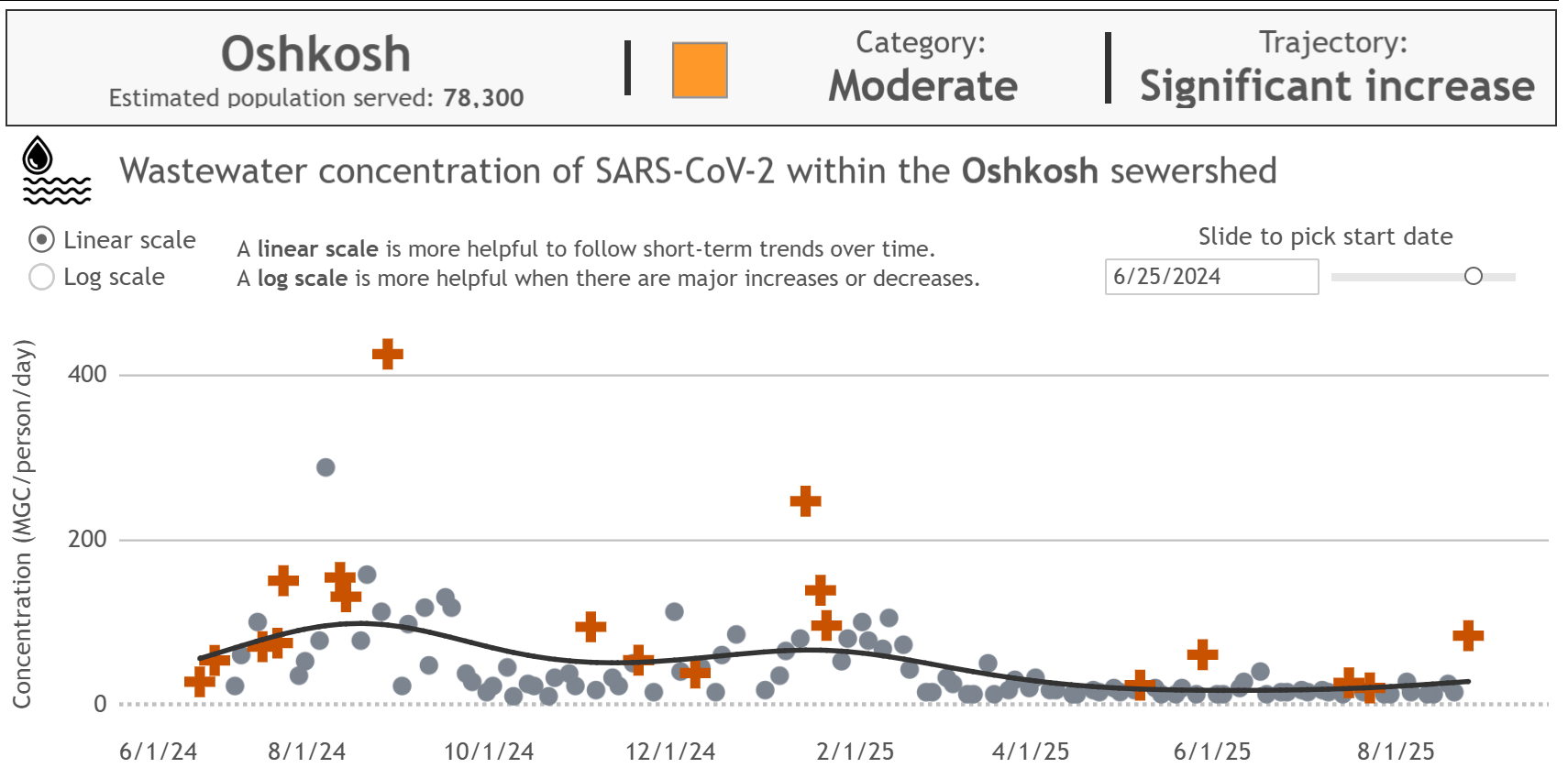Screen dimensions: 1568x779
Task: Click the start date slider handle
Action: coord(1473,275)
